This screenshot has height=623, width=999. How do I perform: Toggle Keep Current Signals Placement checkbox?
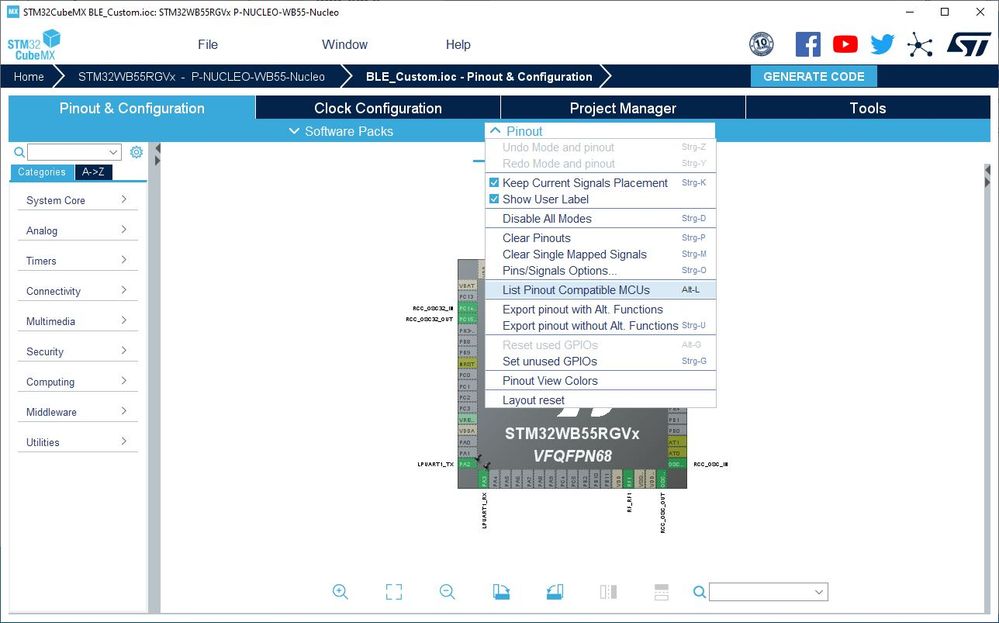494,183
